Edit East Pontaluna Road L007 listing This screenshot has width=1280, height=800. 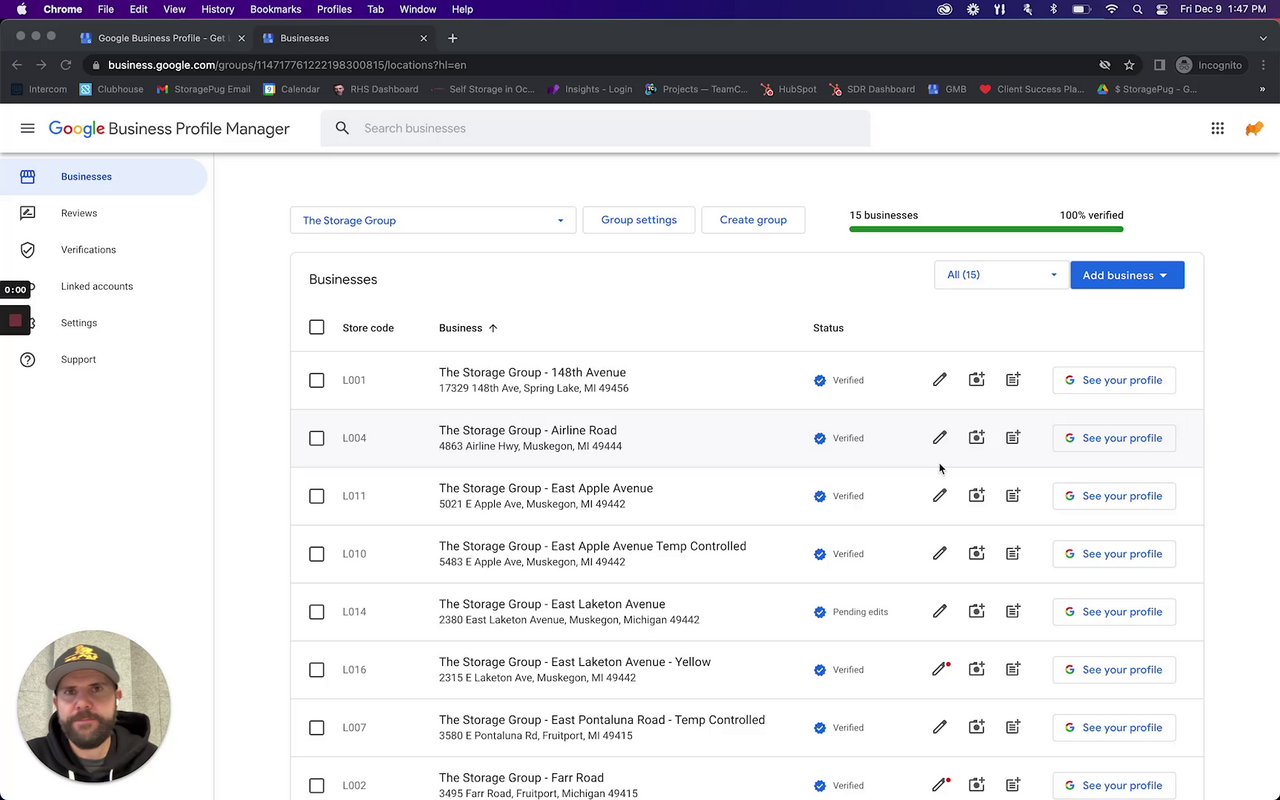[x=940, y=728]
